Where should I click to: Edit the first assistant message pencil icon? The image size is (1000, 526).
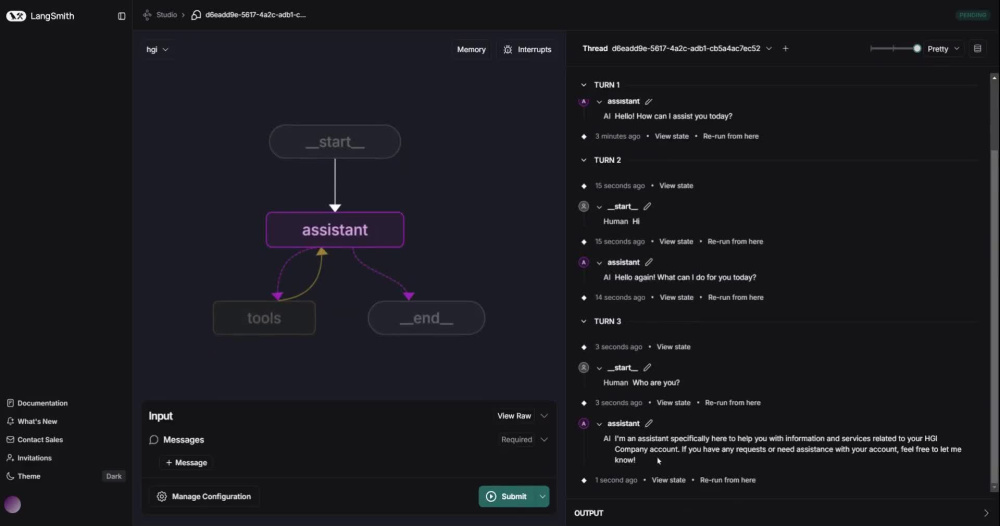coord(649,101)
